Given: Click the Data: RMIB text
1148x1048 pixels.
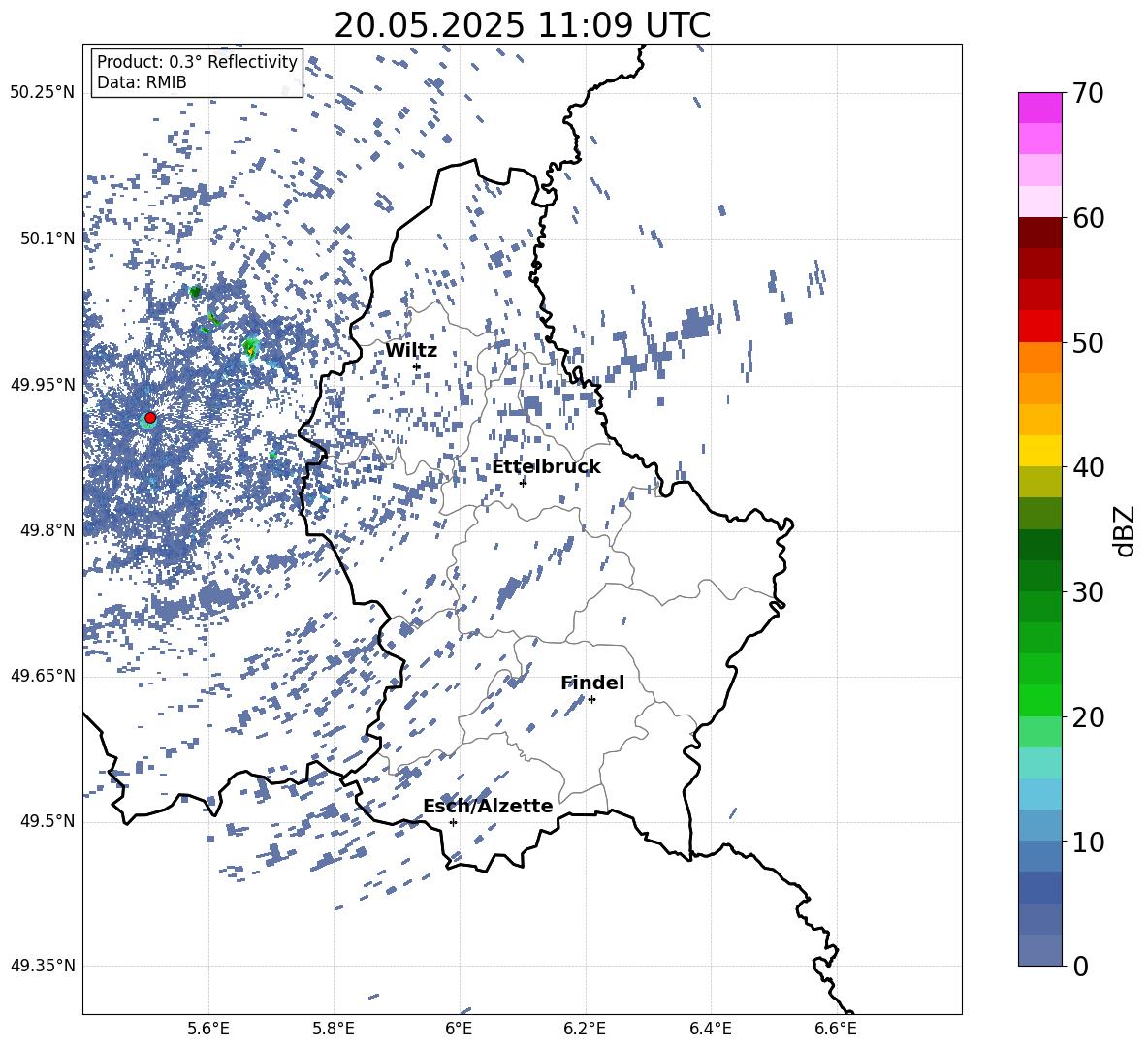Looking at the screenshot, I should tap(142, 82).
